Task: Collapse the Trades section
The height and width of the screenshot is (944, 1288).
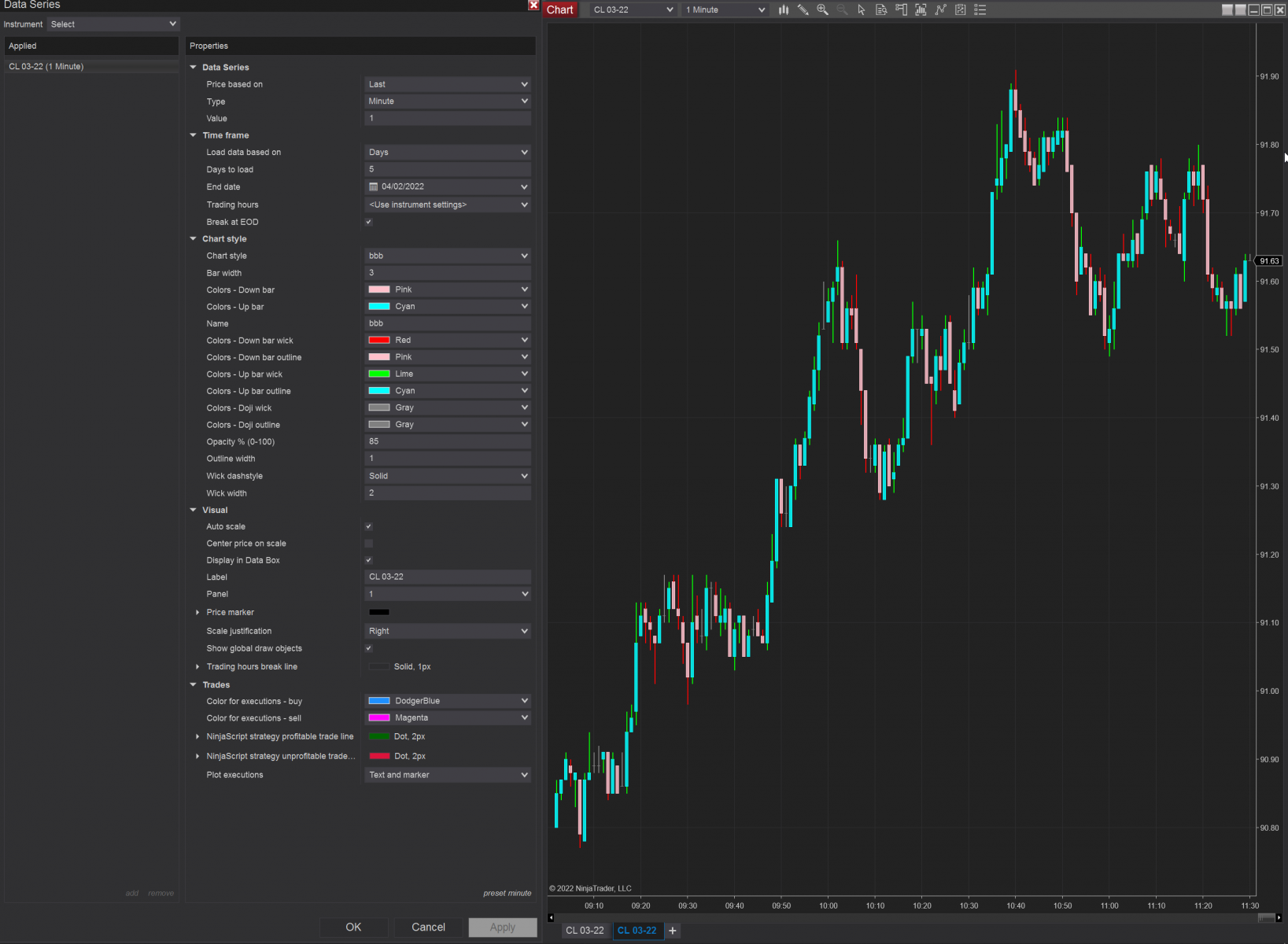Action: [194, 685]
